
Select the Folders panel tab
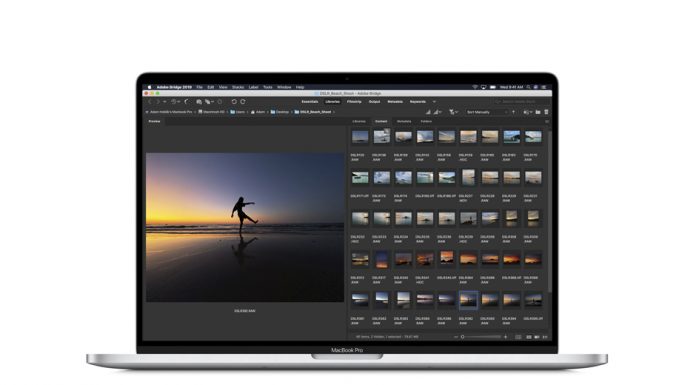click(426, 121)
